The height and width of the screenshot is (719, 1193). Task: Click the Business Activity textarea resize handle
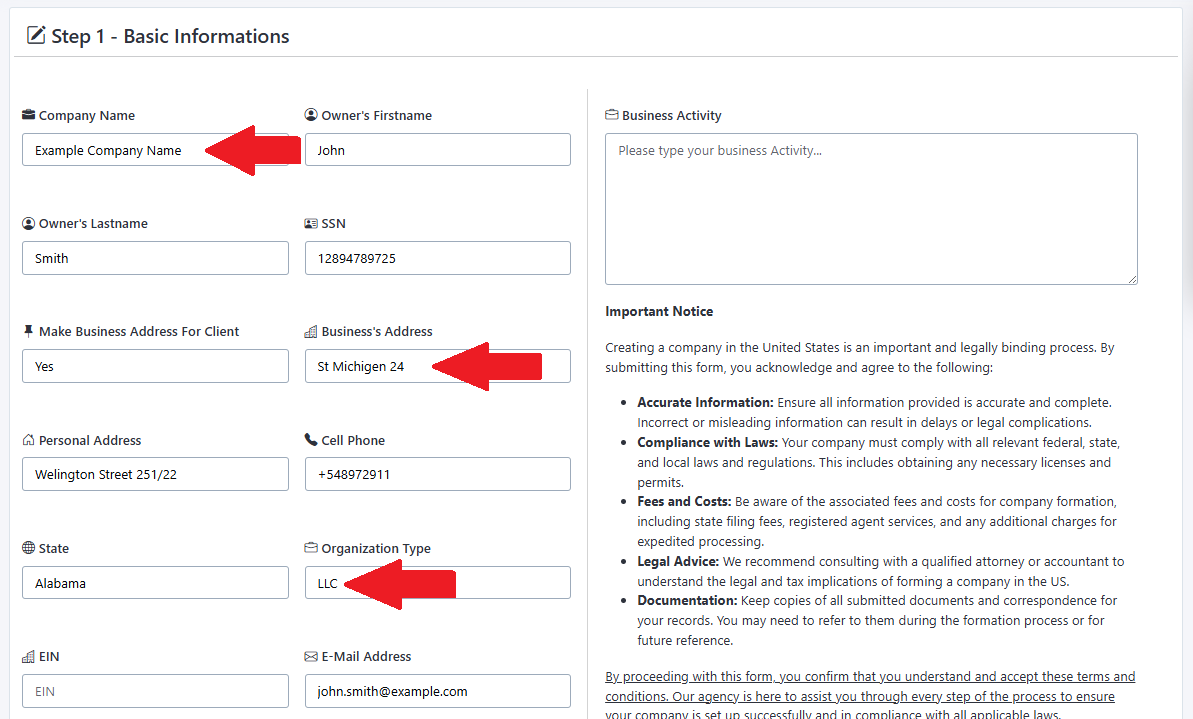tap(1132, 279)
